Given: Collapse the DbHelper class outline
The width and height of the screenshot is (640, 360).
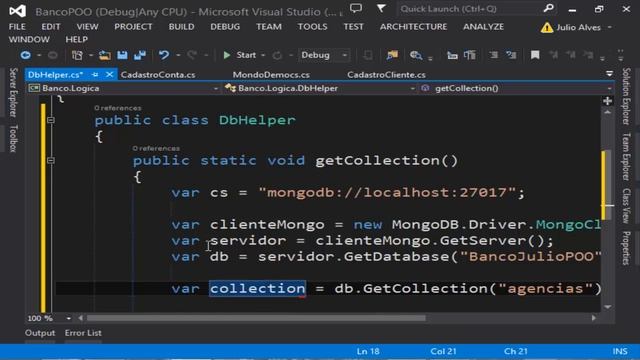Looking at the screenshot, I should (x=51, y=120).
